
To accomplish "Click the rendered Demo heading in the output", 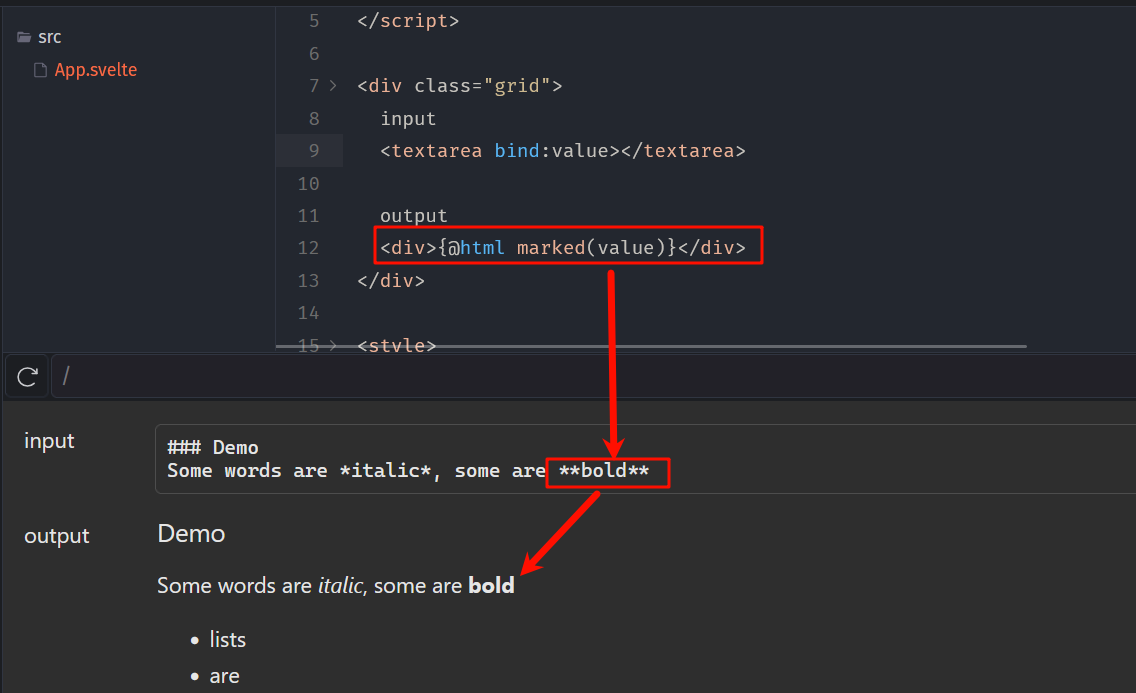I will pos(191,534).
